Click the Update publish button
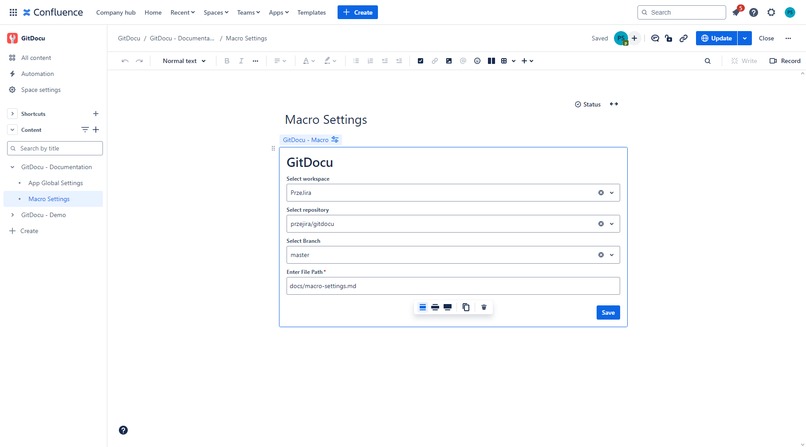 (717, 38)
